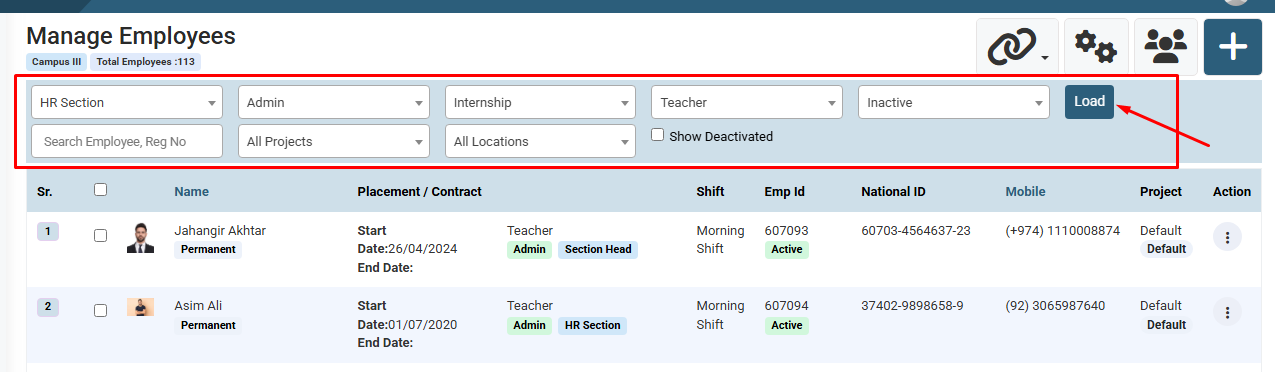Open the All Locations dropdown

point(540,141)
